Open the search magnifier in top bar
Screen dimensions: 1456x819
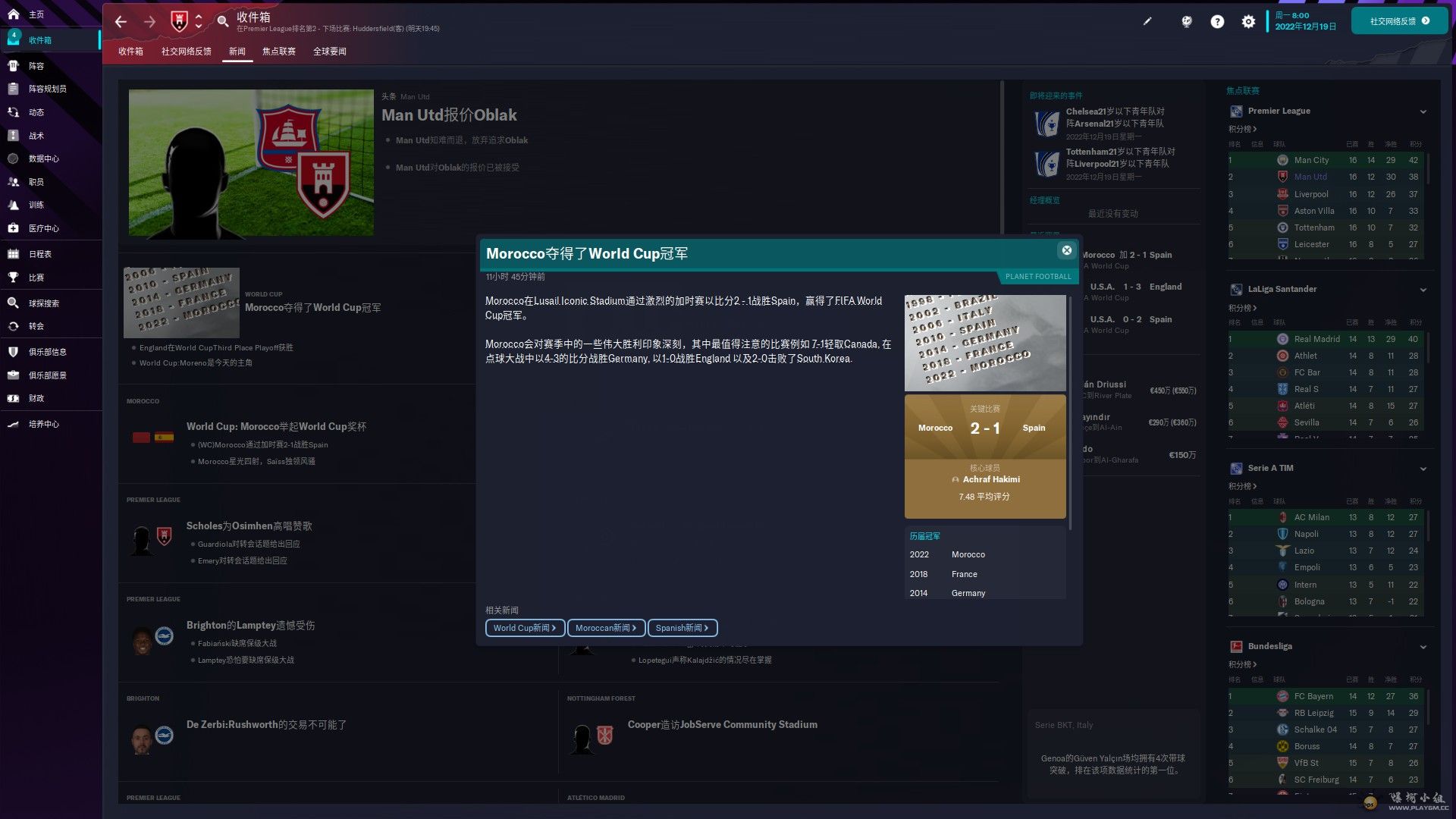coord(223,21)
